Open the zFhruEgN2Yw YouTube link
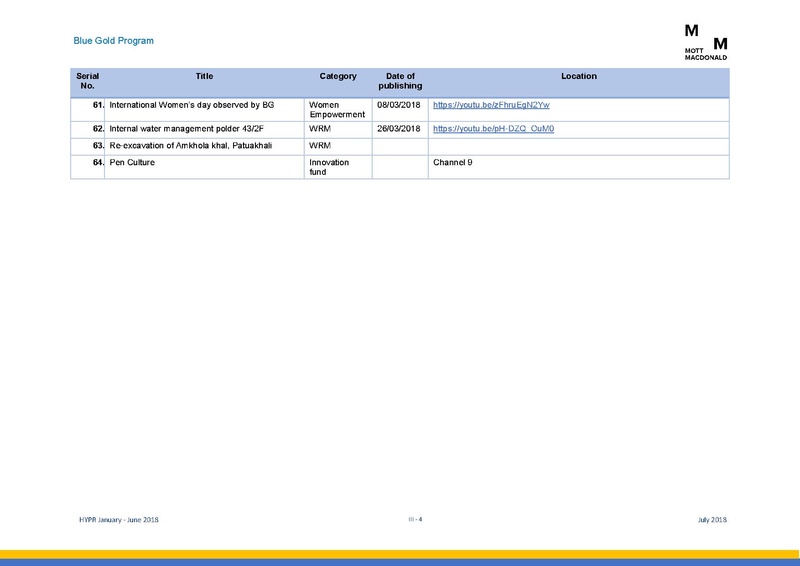This screenshot has width=800, height=566. 491,105
